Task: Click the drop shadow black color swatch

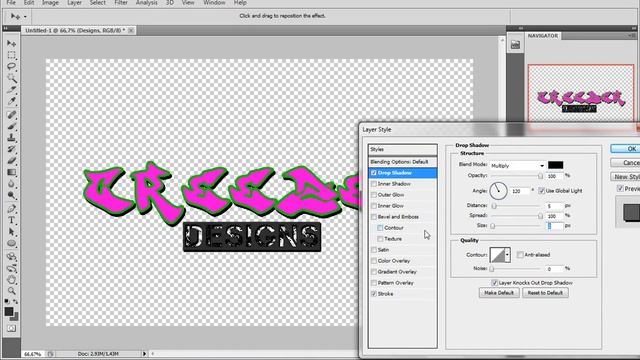Action: pos(556,165)
